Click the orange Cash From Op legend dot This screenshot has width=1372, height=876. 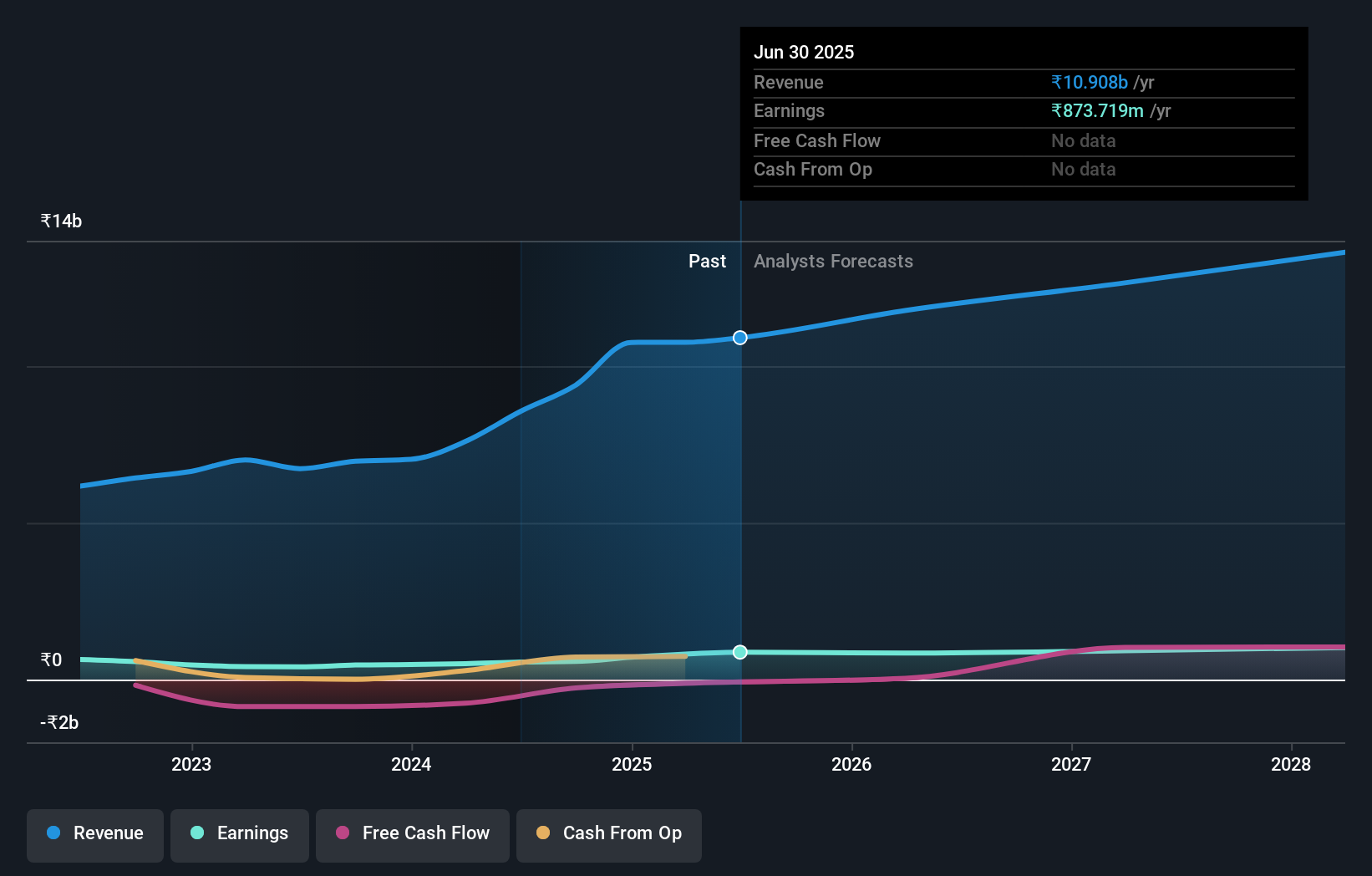tap(544, 833)
